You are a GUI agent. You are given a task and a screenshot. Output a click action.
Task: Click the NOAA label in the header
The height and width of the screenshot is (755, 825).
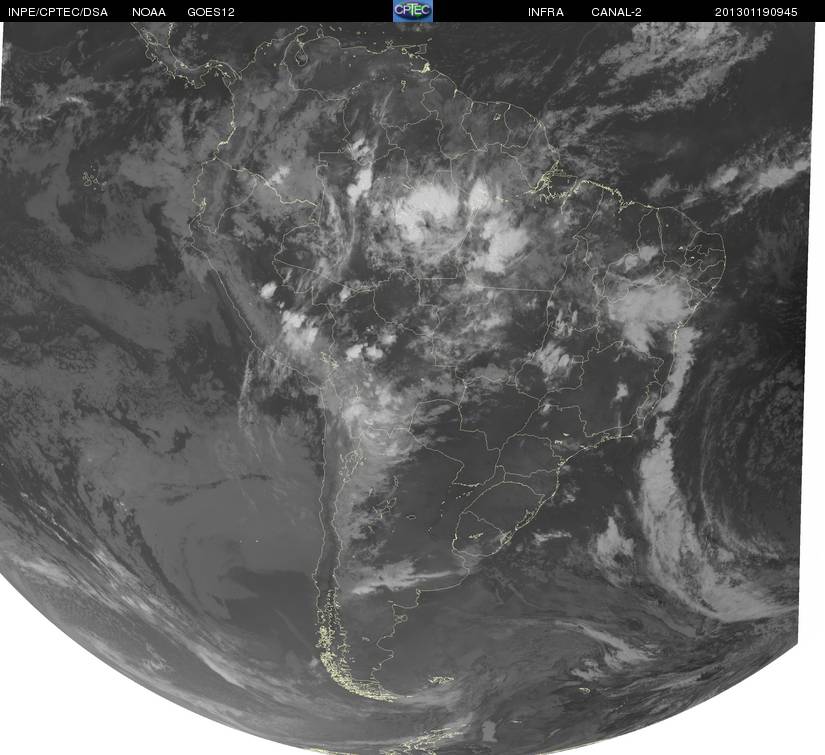tap(149, 12)
